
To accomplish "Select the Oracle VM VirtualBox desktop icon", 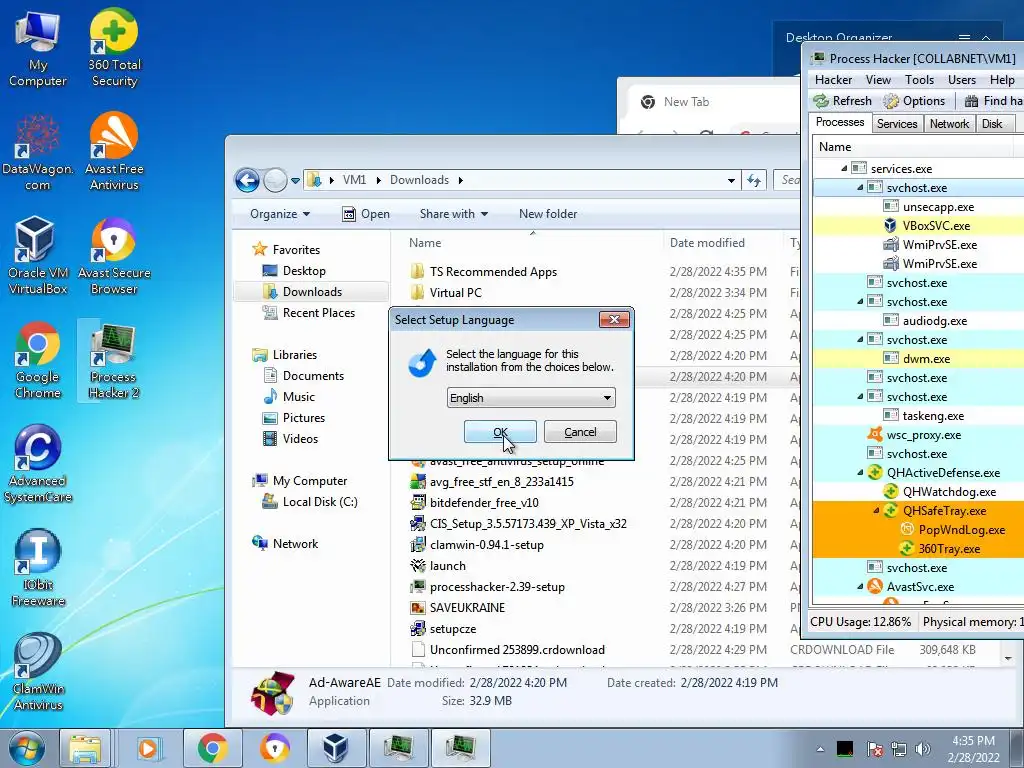I will coord(37,256).
